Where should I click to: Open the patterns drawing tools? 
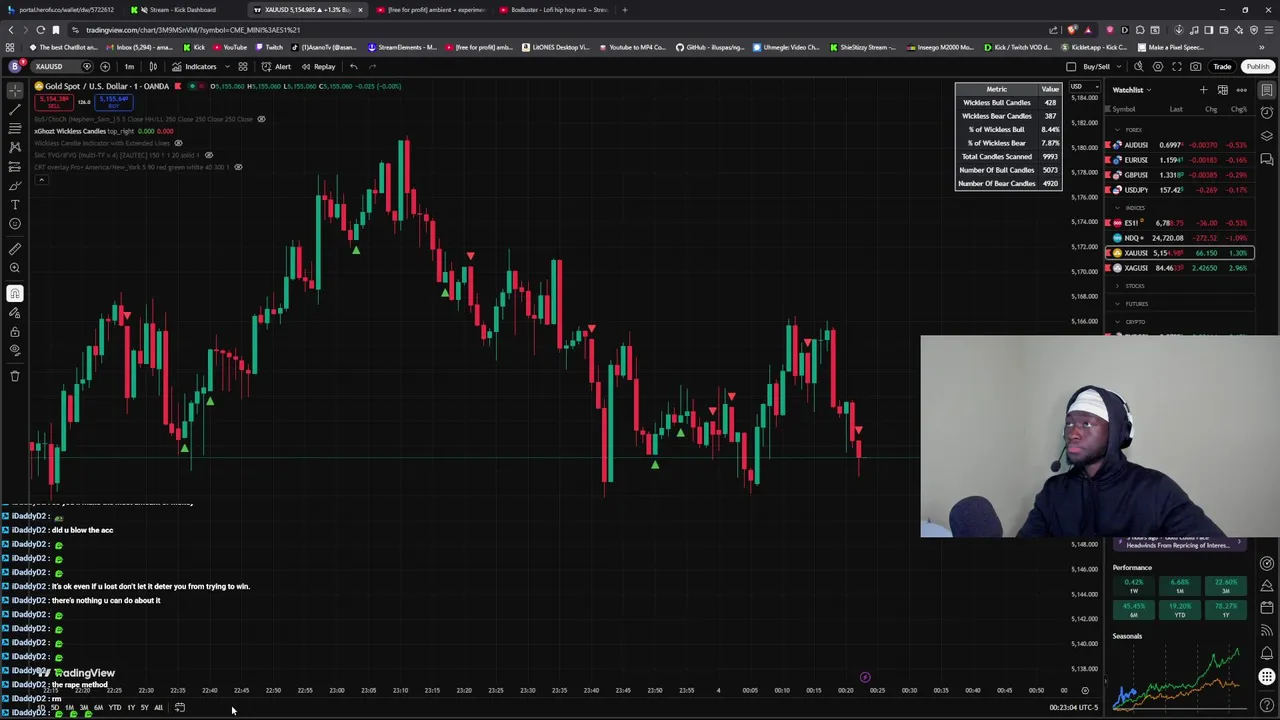[15, 148]
